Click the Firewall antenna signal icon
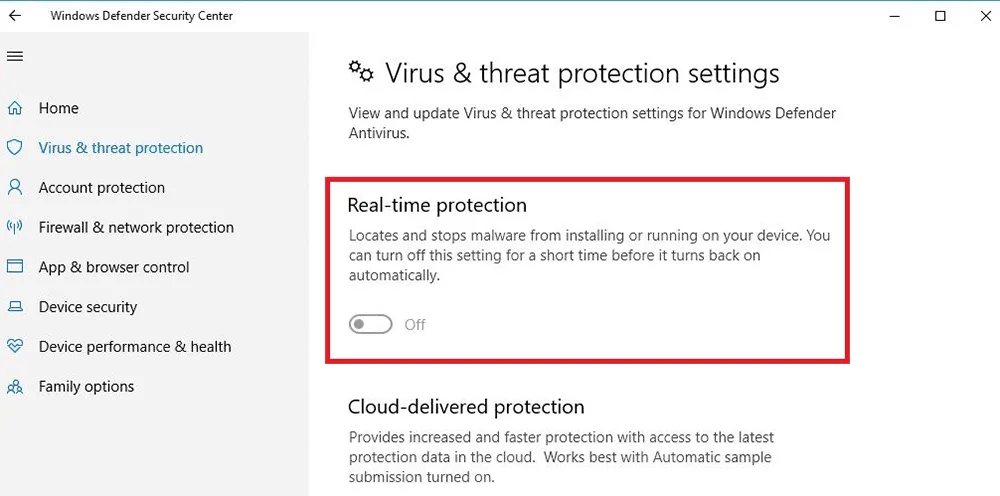The width and height of the screenshot is (1000, 496). [x=15, y=228]
